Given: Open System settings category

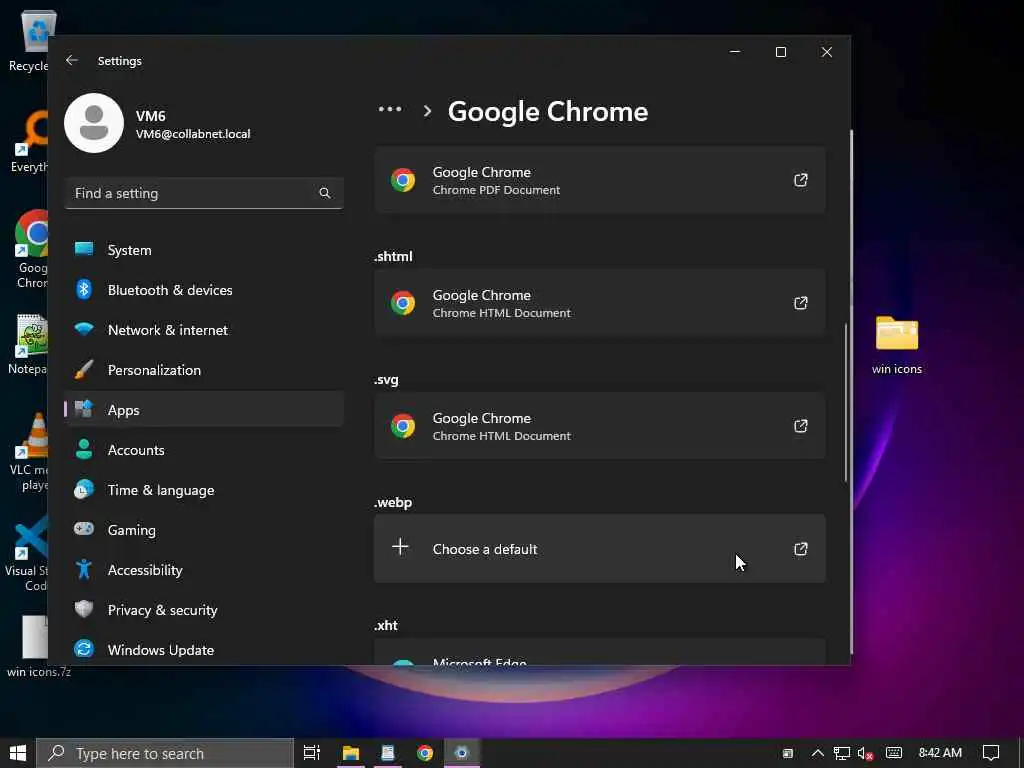Looking at the screenshot, I should click(x=204, y=250).
